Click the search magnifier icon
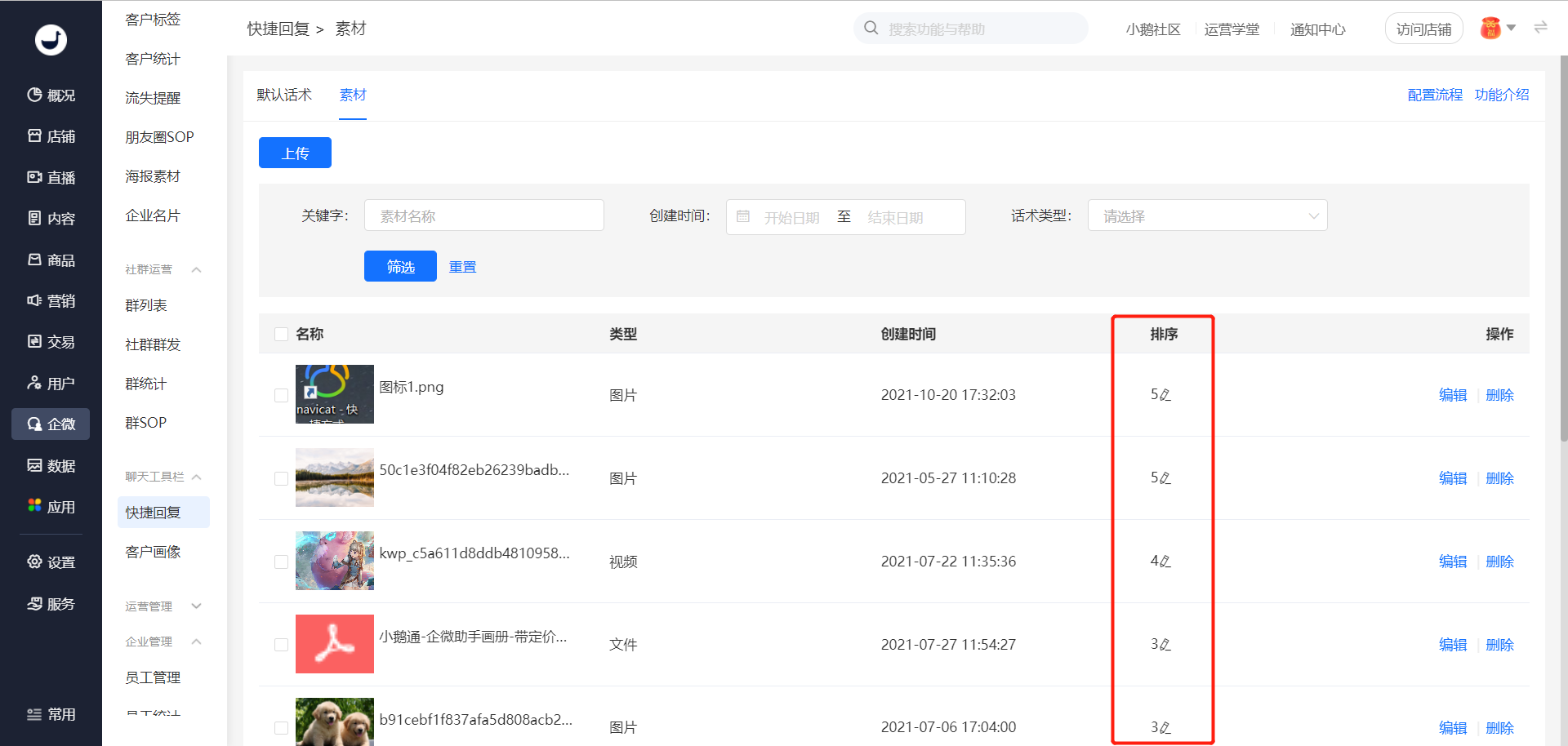Image resolution: width=1568 pixels, height=746 pixels. coord(871,29)
